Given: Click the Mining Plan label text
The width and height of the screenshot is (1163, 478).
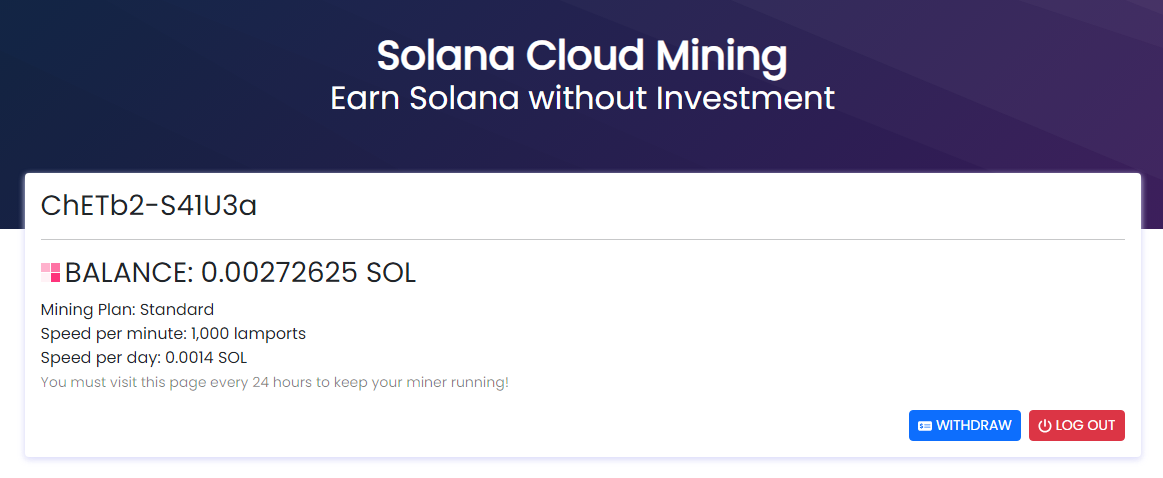Looking at the screenshot, I should (x=88, y=310).
